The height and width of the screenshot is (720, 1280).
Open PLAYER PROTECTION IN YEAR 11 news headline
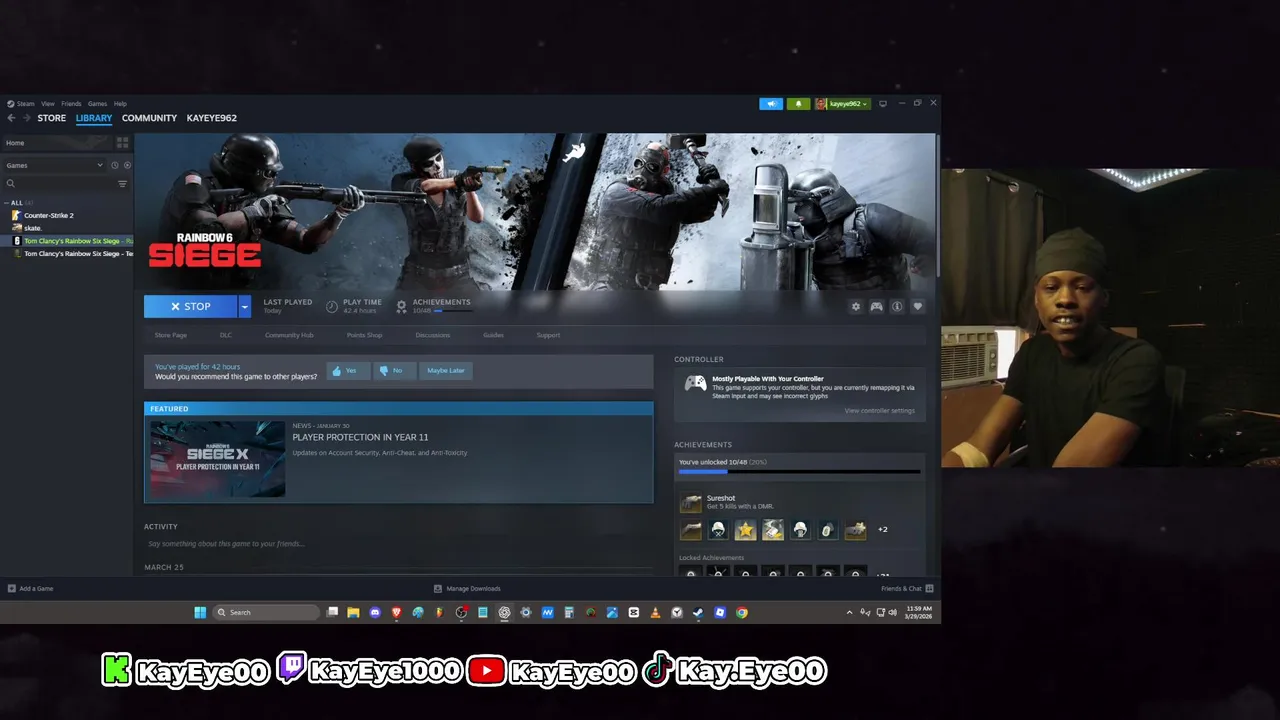(x=360, y=437)
